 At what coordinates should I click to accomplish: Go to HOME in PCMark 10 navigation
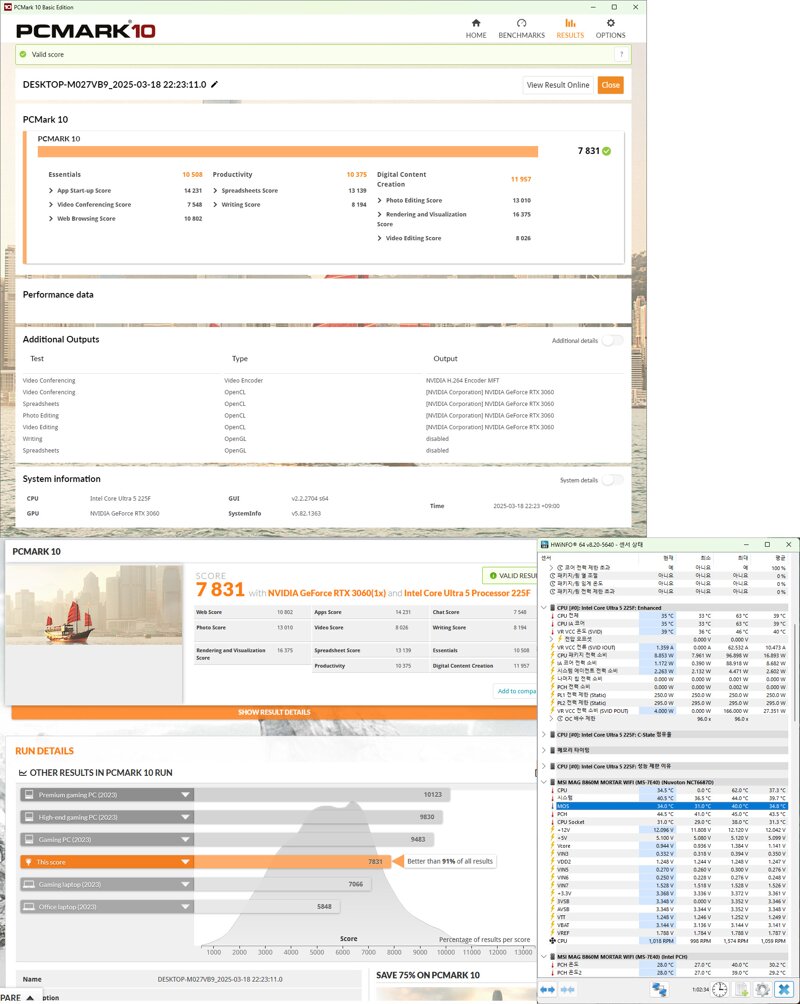tap(476, 29)
